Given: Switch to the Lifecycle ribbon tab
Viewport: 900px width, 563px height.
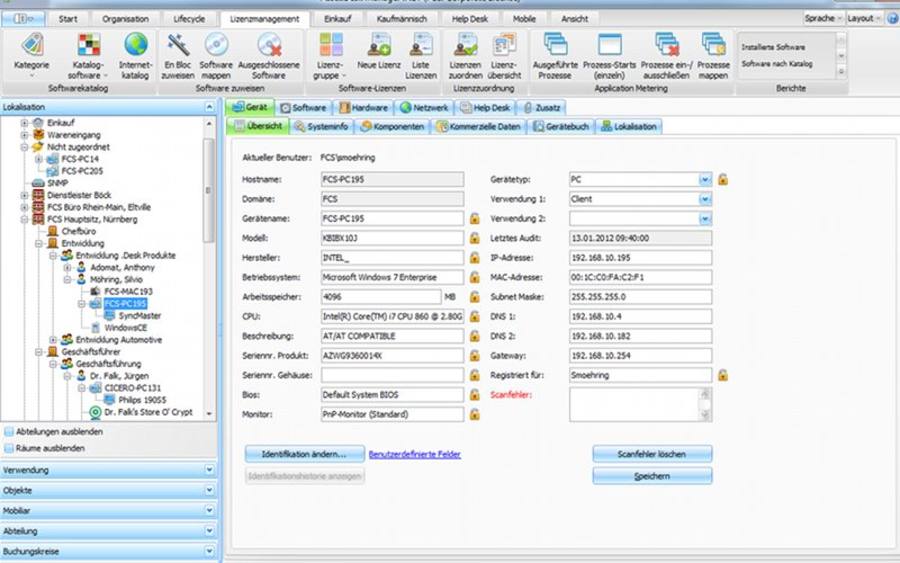Looking at the screenshot, I should tap(189, 19).
